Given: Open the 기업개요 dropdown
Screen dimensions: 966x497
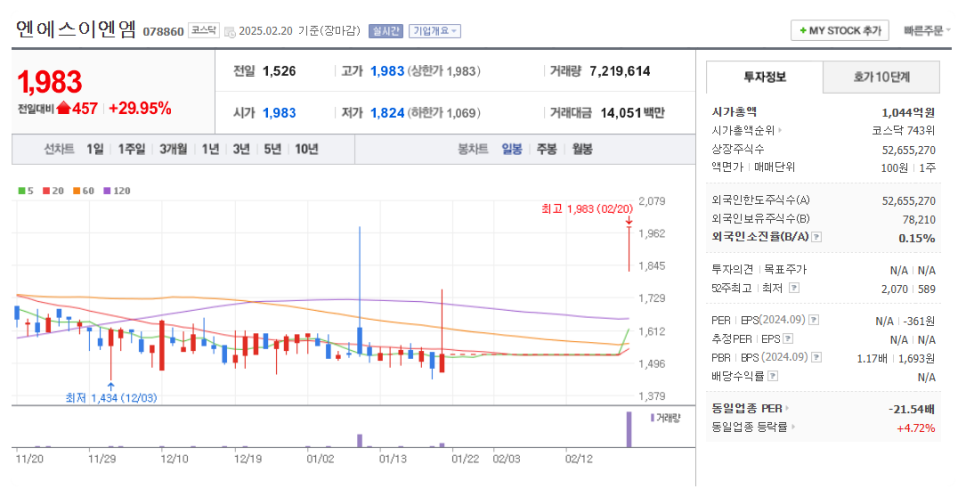Looking at the screenshot, I should pyautogui.click(x=435, y=31).
